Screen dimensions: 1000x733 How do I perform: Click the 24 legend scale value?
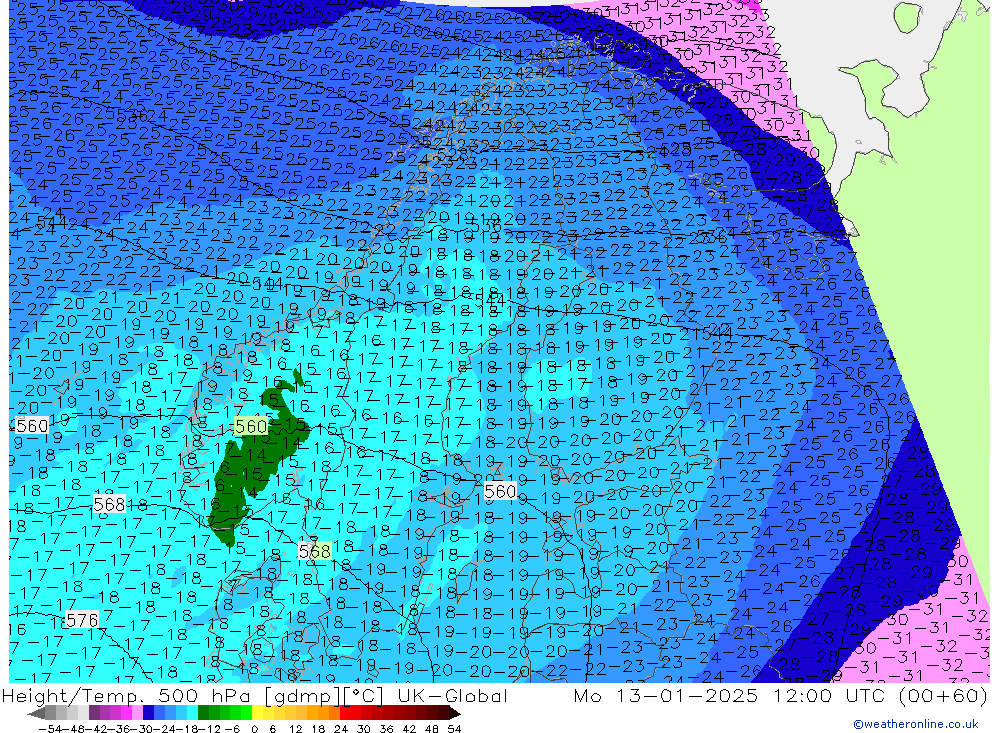point(341,729)
